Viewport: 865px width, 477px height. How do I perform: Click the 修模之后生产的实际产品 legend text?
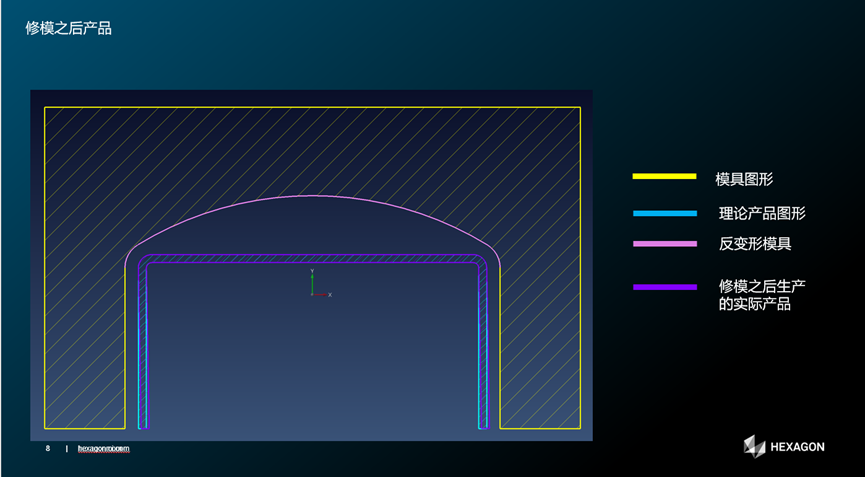click(x=762, y=295)
